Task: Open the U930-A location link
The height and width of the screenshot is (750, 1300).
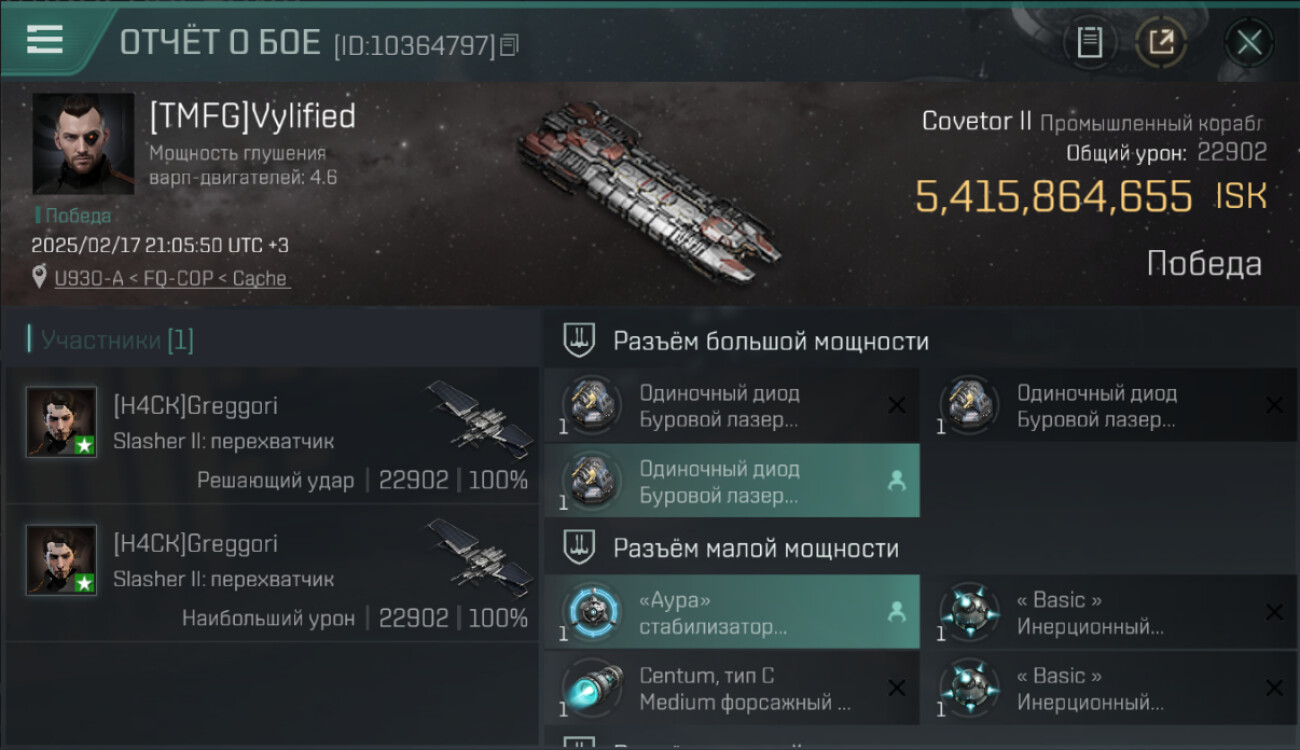Action: pos(172,279)
